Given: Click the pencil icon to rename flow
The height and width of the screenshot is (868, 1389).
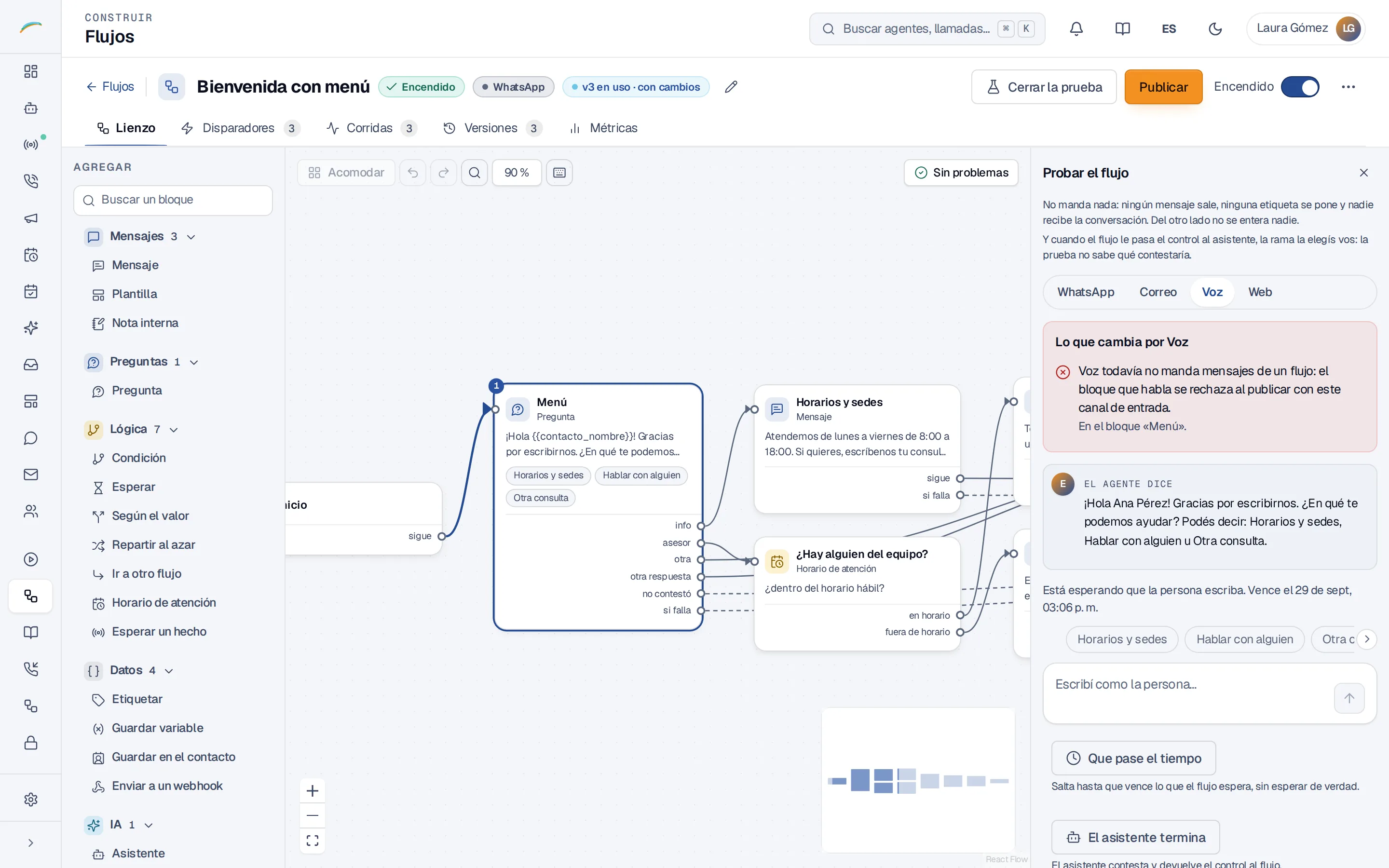Looking at the screenshot, I should 731,87.
